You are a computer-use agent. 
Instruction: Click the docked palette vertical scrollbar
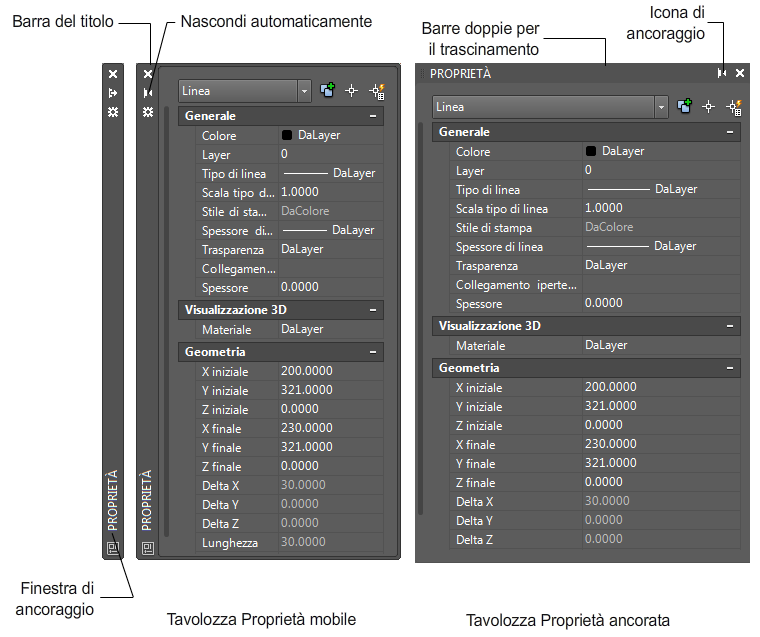[x=421, y=318]
